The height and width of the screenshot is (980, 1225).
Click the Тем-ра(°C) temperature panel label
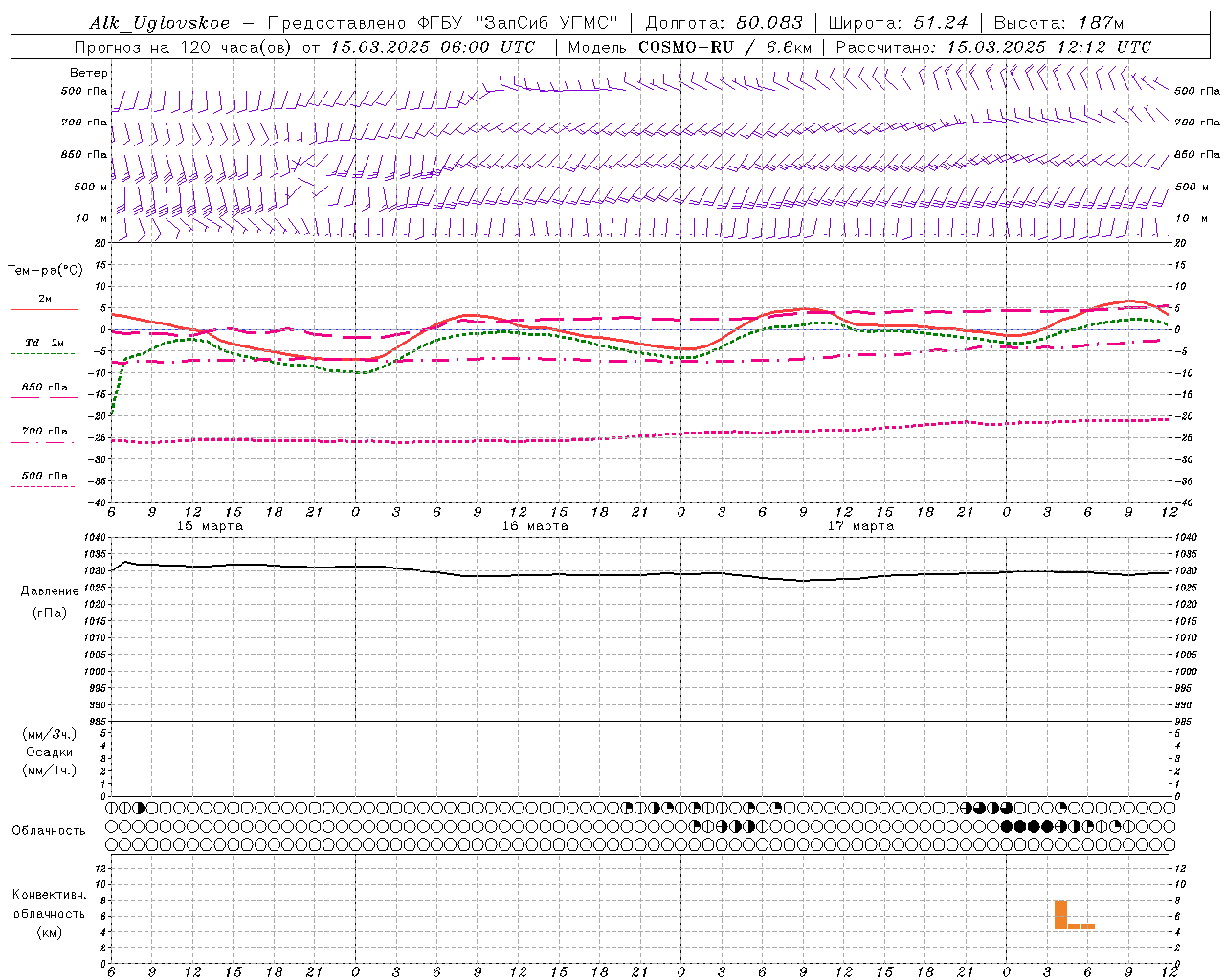pos(45,271)
